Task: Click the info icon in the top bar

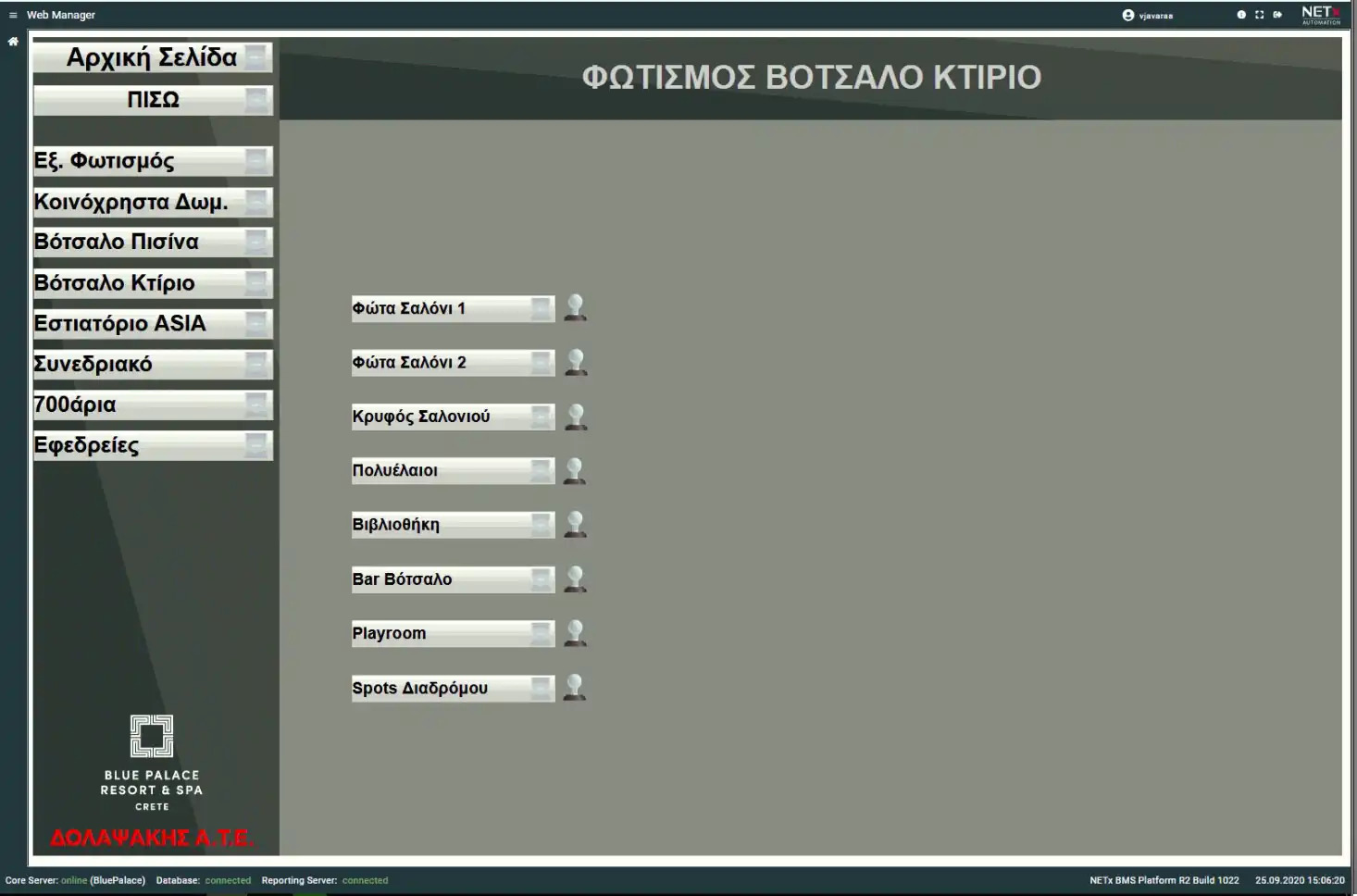Action: pyautogui.click(x=1241, y=15)
